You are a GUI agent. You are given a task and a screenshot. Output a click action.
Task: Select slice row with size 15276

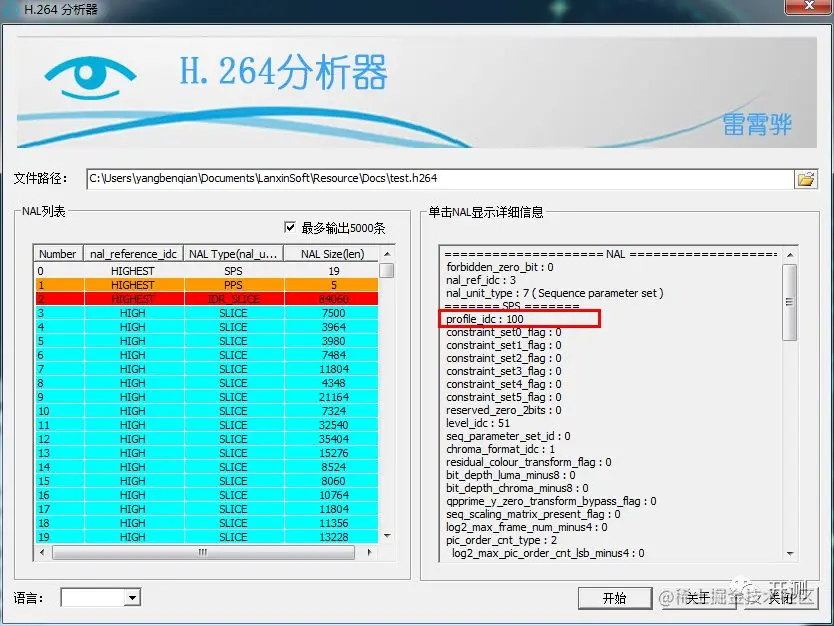[207, 453]
